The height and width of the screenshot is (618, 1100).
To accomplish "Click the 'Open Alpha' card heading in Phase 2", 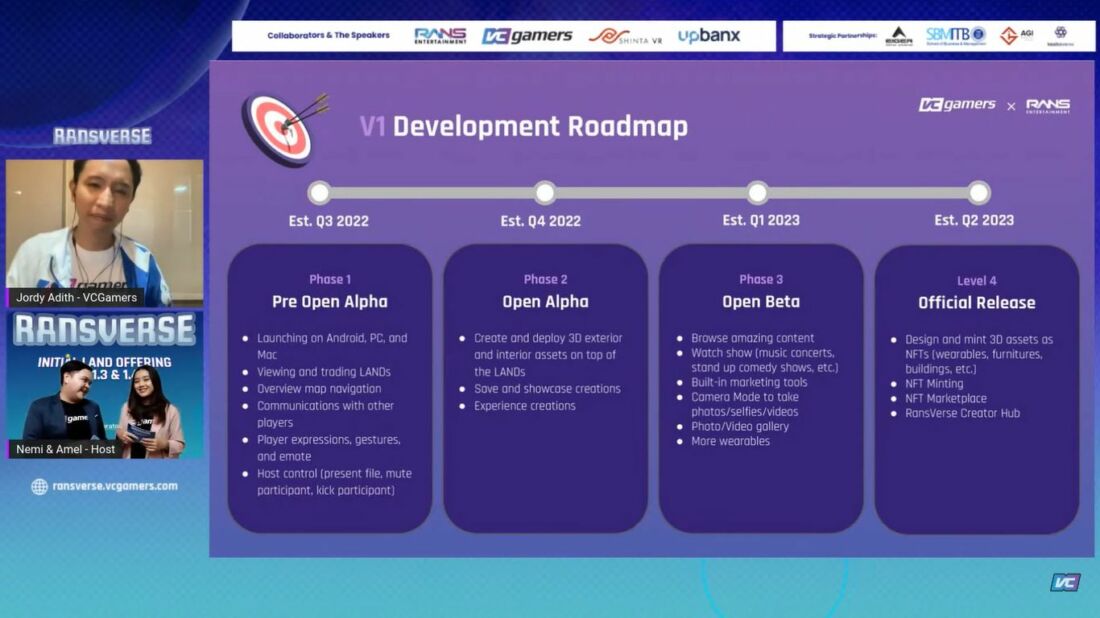I will coord(545,302).
